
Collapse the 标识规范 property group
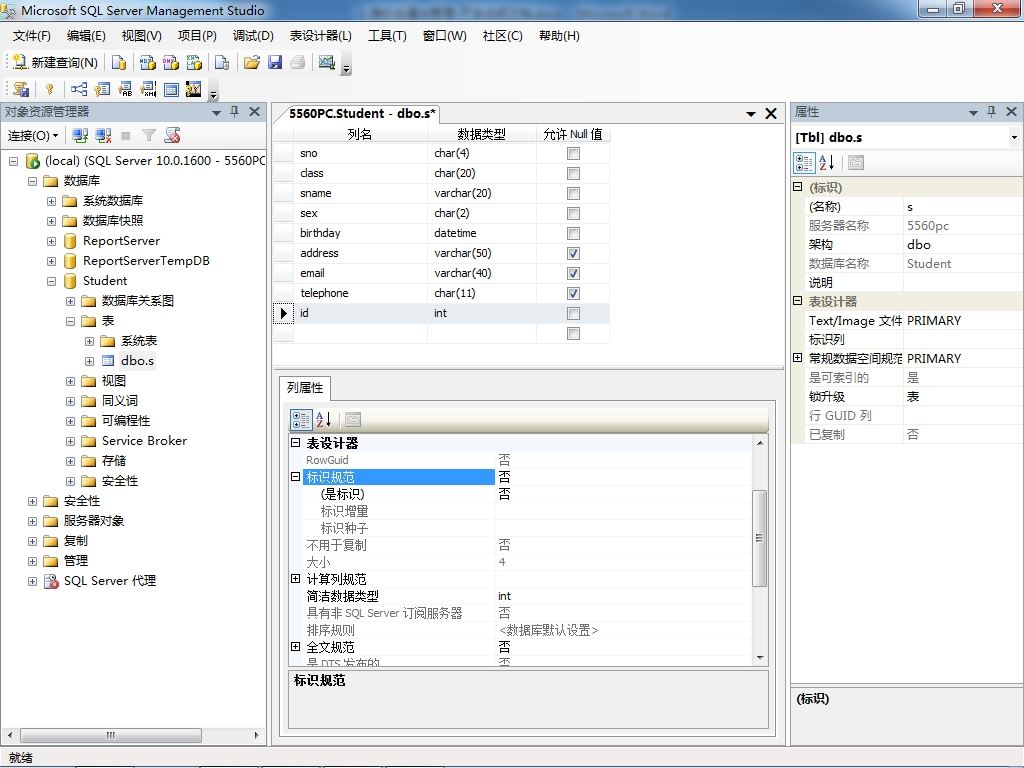coord(295,477)
